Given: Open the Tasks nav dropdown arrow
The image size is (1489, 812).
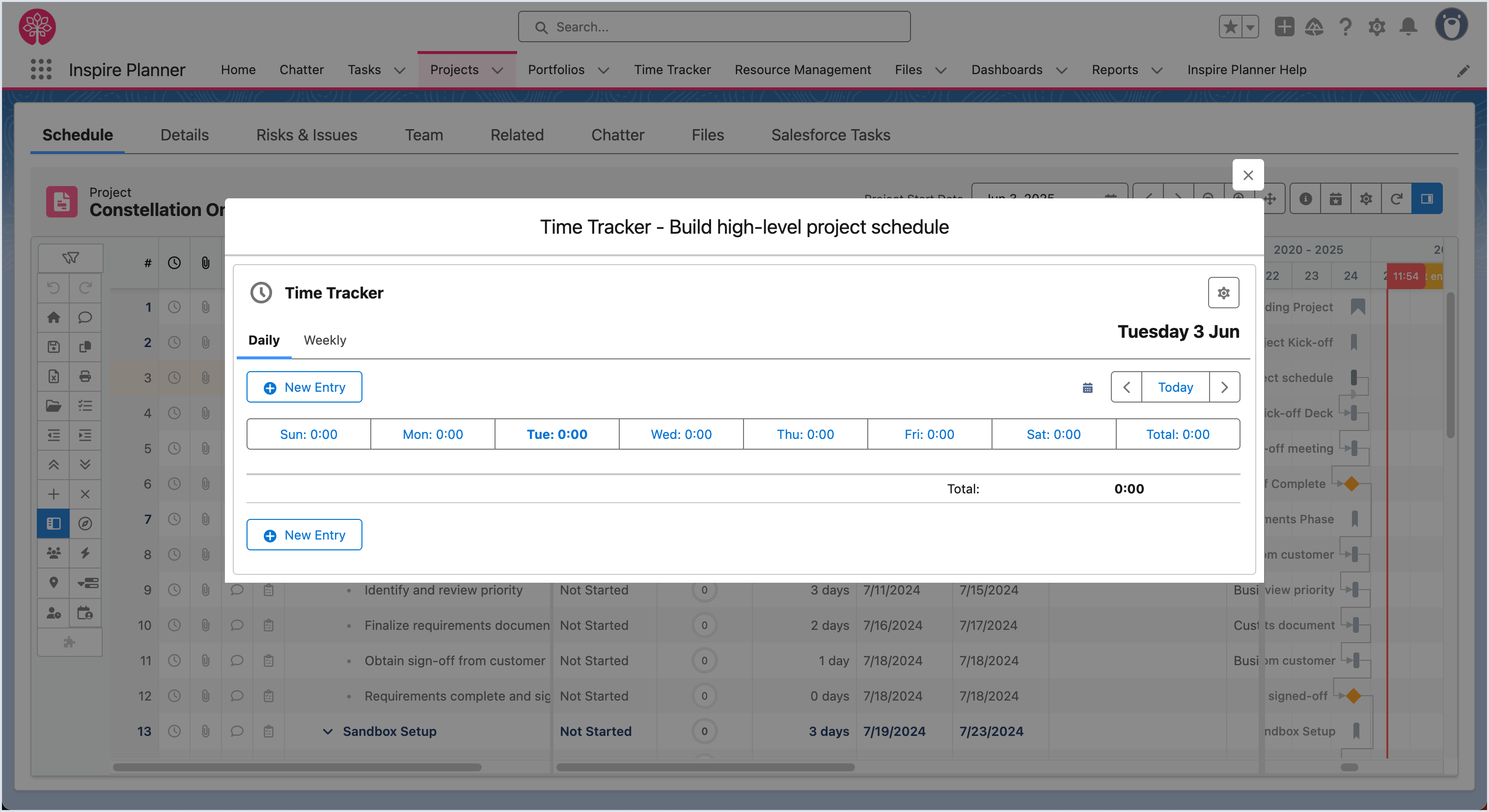Looking at the screenshot, I should coord(399,70).
